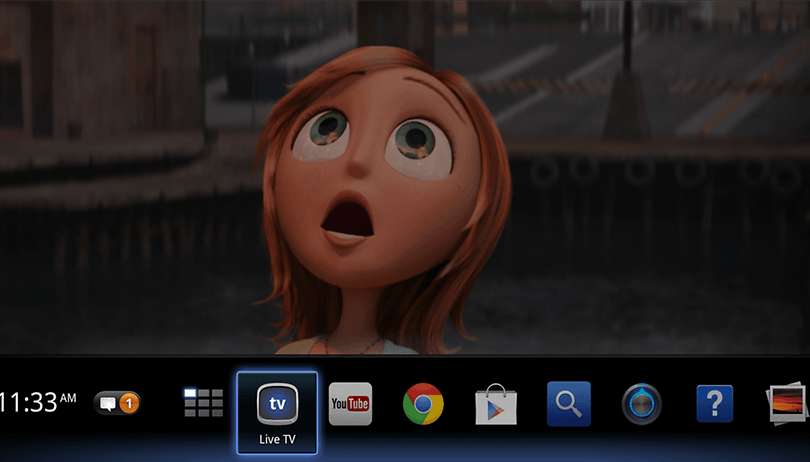Viewport: 810px width, 462px height.
Task: Open the Photos gallery icon
Action: pos(787,404)
